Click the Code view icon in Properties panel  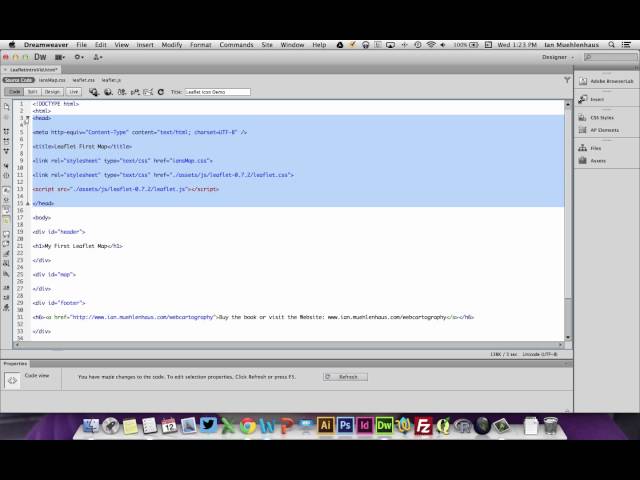pos(12,380)
